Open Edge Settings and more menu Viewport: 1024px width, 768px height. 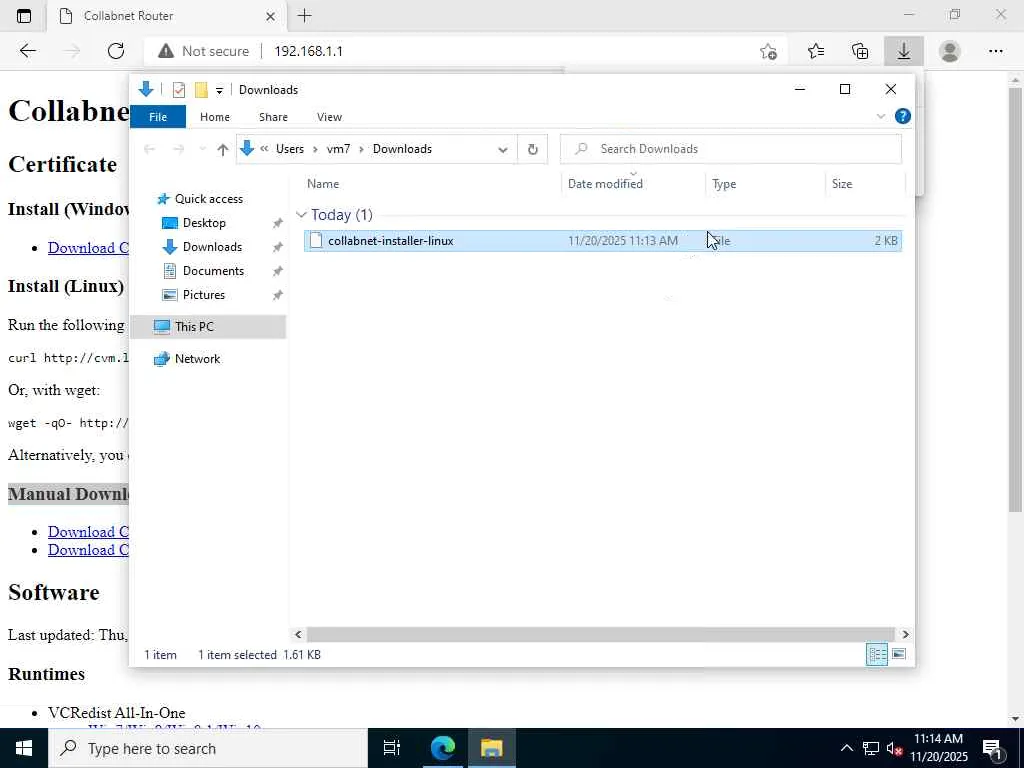pyautogui.click(x=995, y=51)
